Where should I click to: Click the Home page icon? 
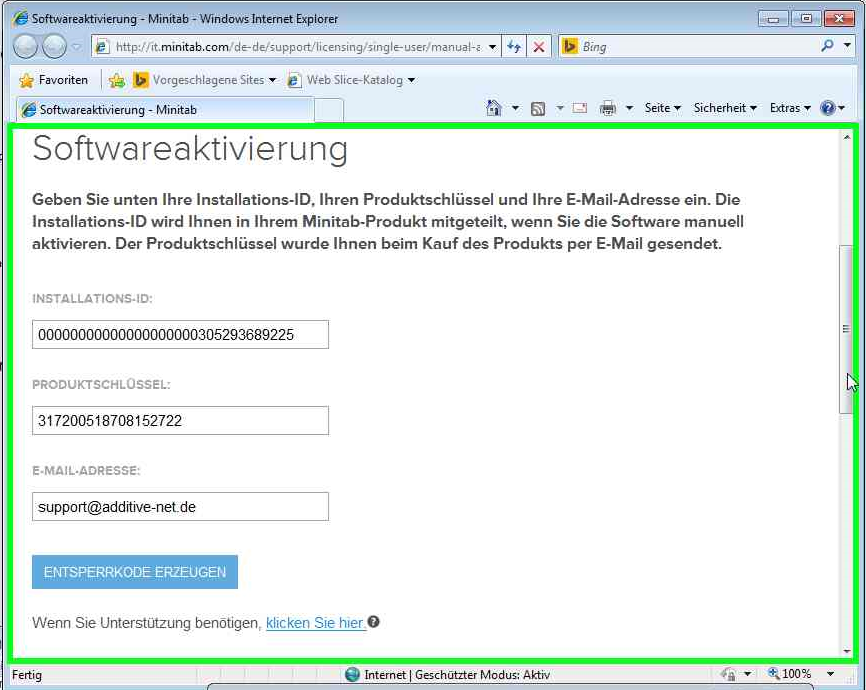click(x=494, y=108)
